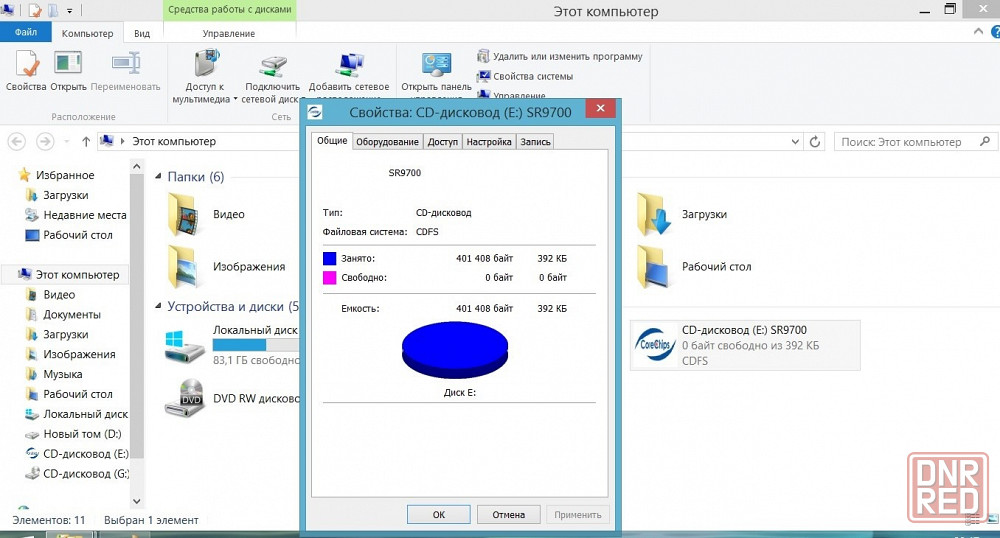Go up one level with up arrow
This screenshot has height=538, width=1000.
pos(86,142)
